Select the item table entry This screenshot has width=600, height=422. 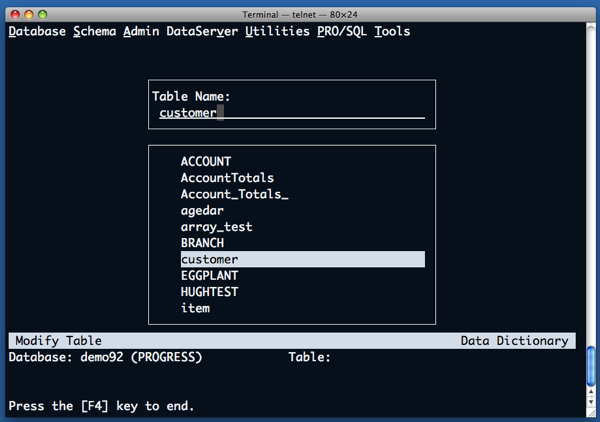pos(195,308)
